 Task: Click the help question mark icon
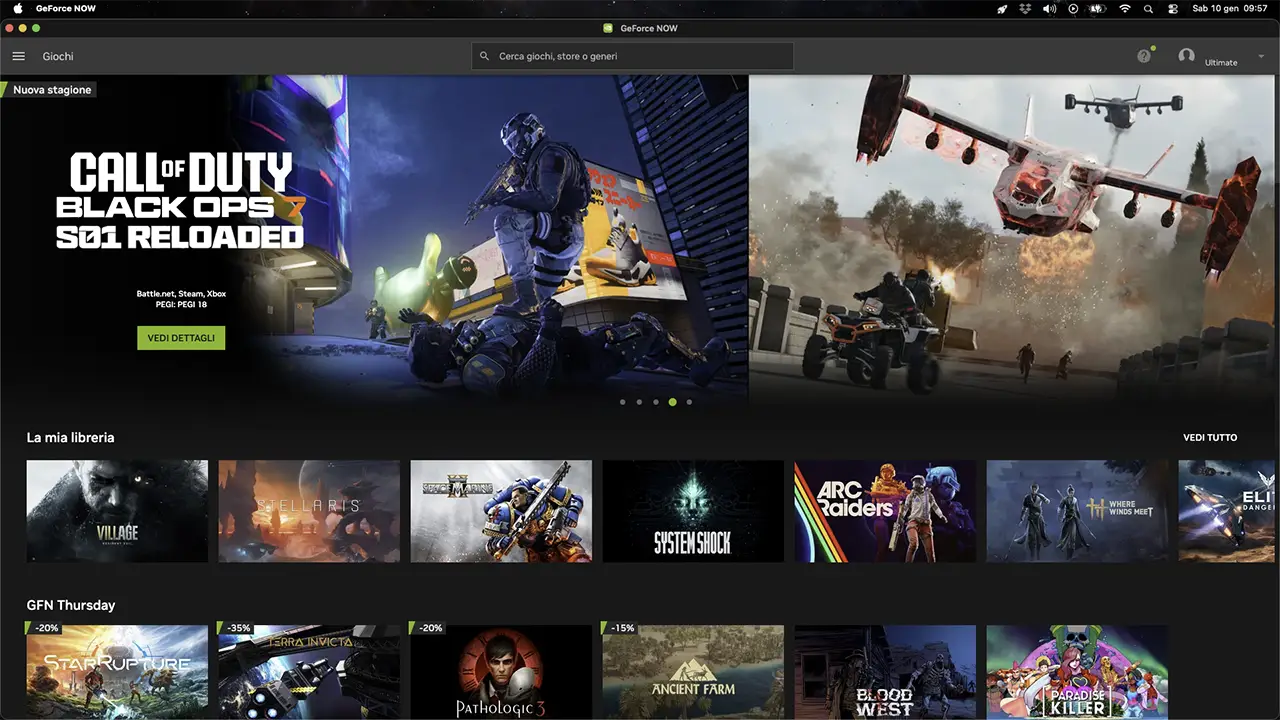pos(1143,56)
